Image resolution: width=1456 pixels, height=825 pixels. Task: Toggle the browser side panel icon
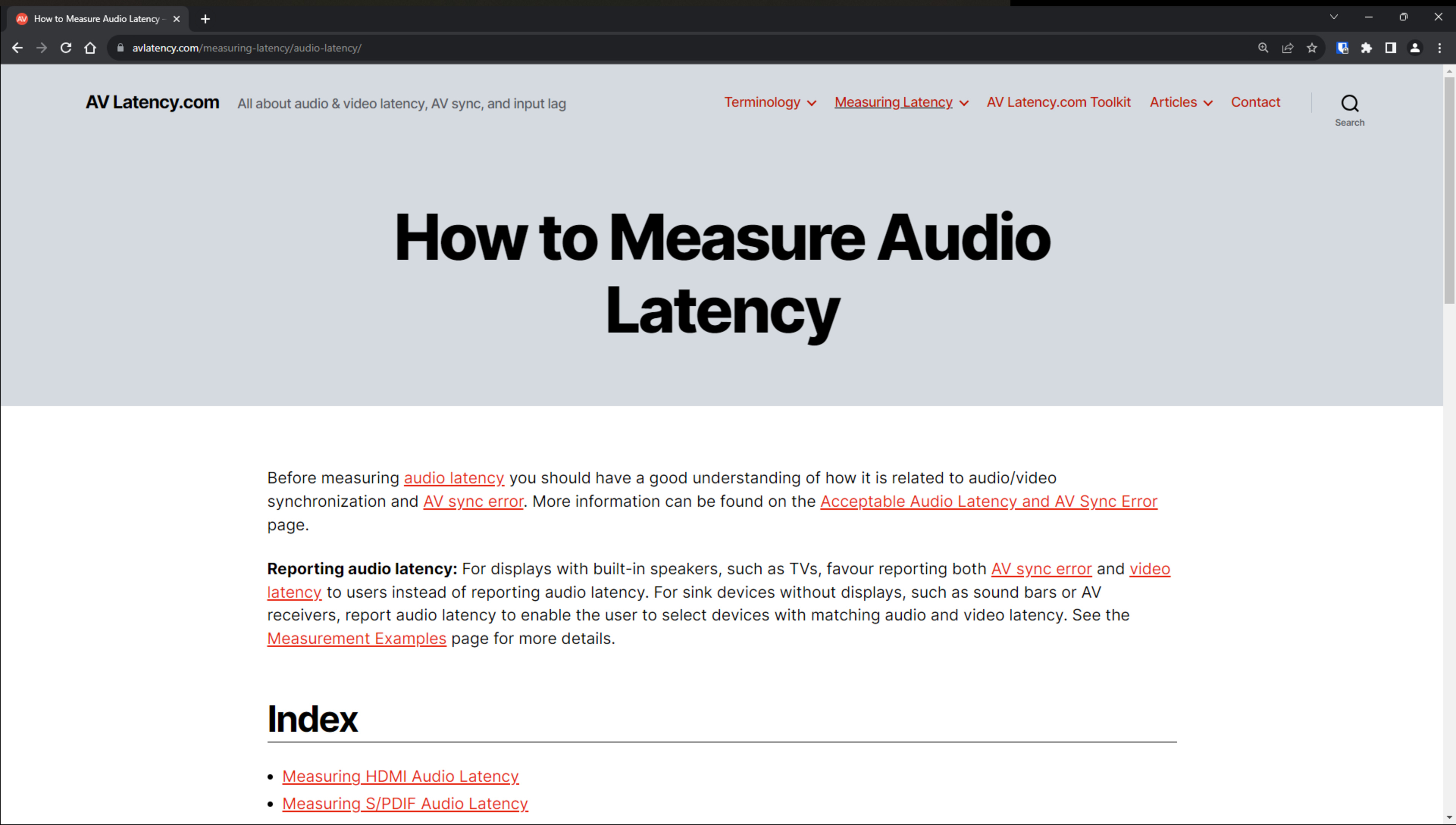[1391, 48]
